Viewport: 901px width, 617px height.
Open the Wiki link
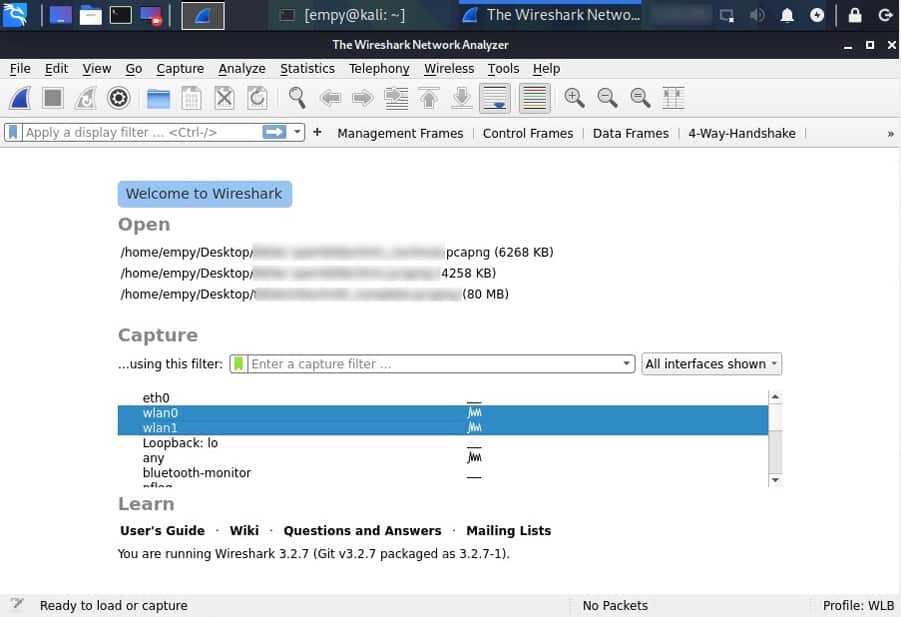pyautogui.click(x=244, y=530)
